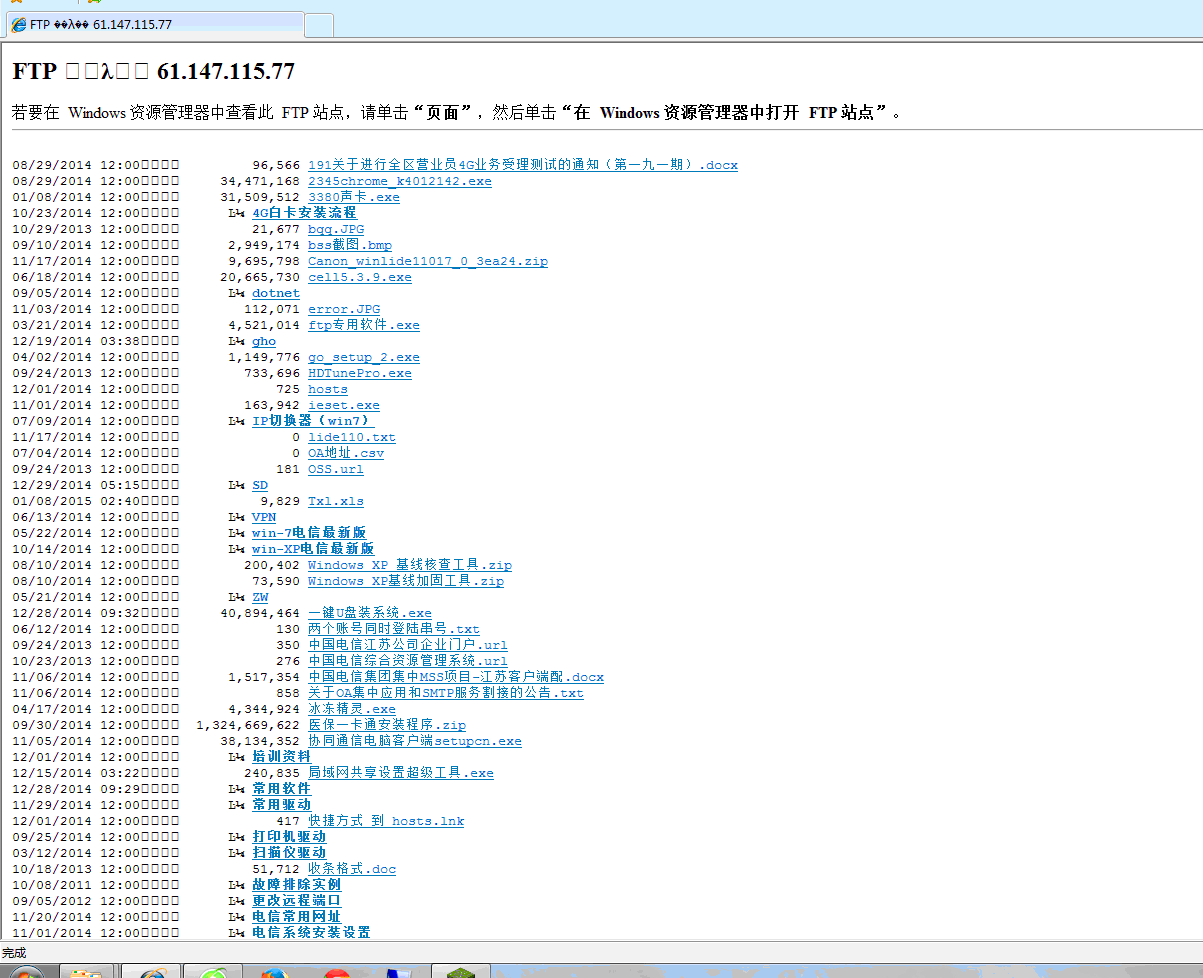The width and height of the screenshot is (1203, 978).
Task: Click the 完成 status bar text
Action: tap(14, 953)
